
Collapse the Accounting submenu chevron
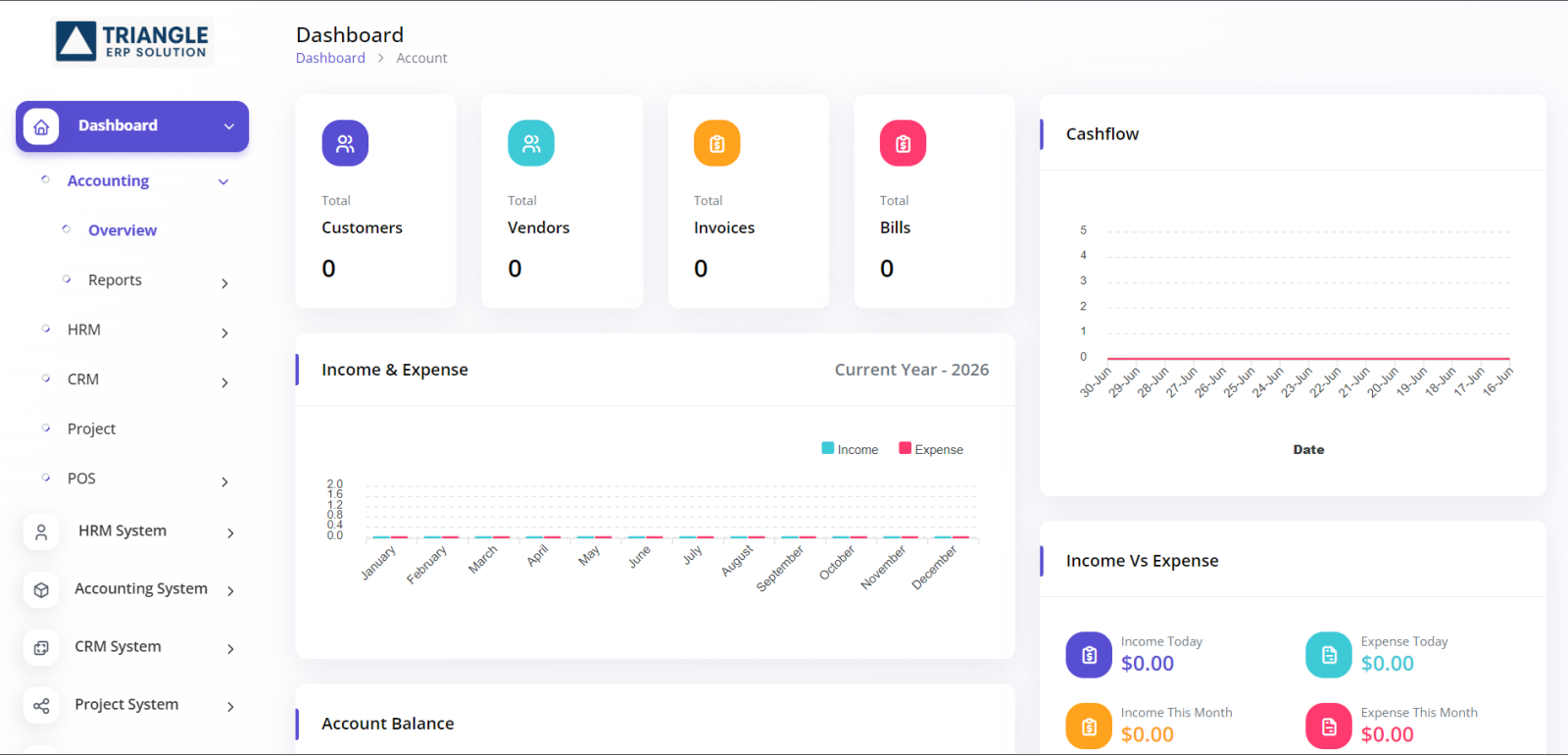(x=223, y=181)
